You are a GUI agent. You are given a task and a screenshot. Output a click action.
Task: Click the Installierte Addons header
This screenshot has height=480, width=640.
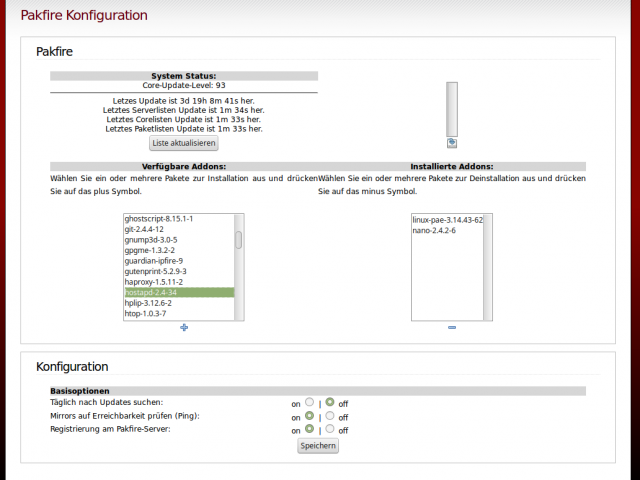click(x=452, y=167)
